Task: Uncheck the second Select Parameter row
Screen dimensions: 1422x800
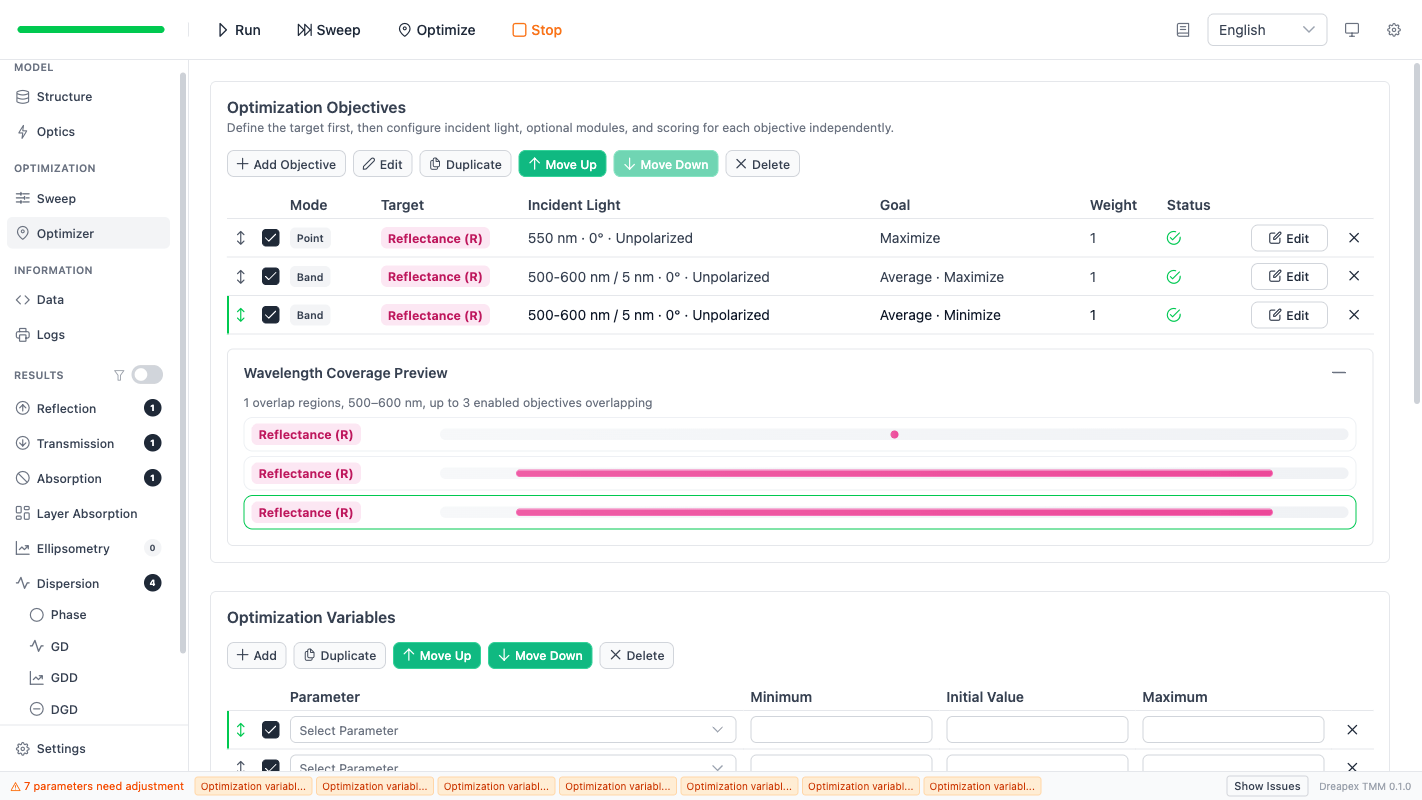Action: coord(270,767)
